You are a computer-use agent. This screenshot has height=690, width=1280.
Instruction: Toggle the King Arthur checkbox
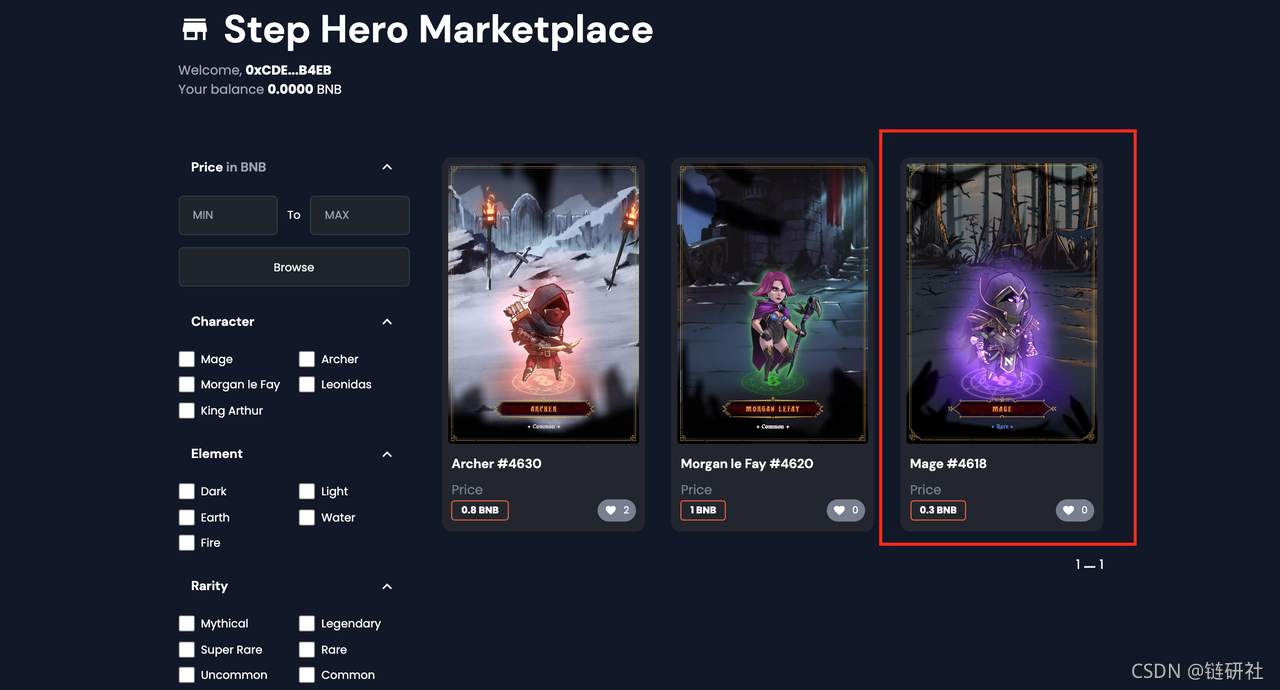187,410
